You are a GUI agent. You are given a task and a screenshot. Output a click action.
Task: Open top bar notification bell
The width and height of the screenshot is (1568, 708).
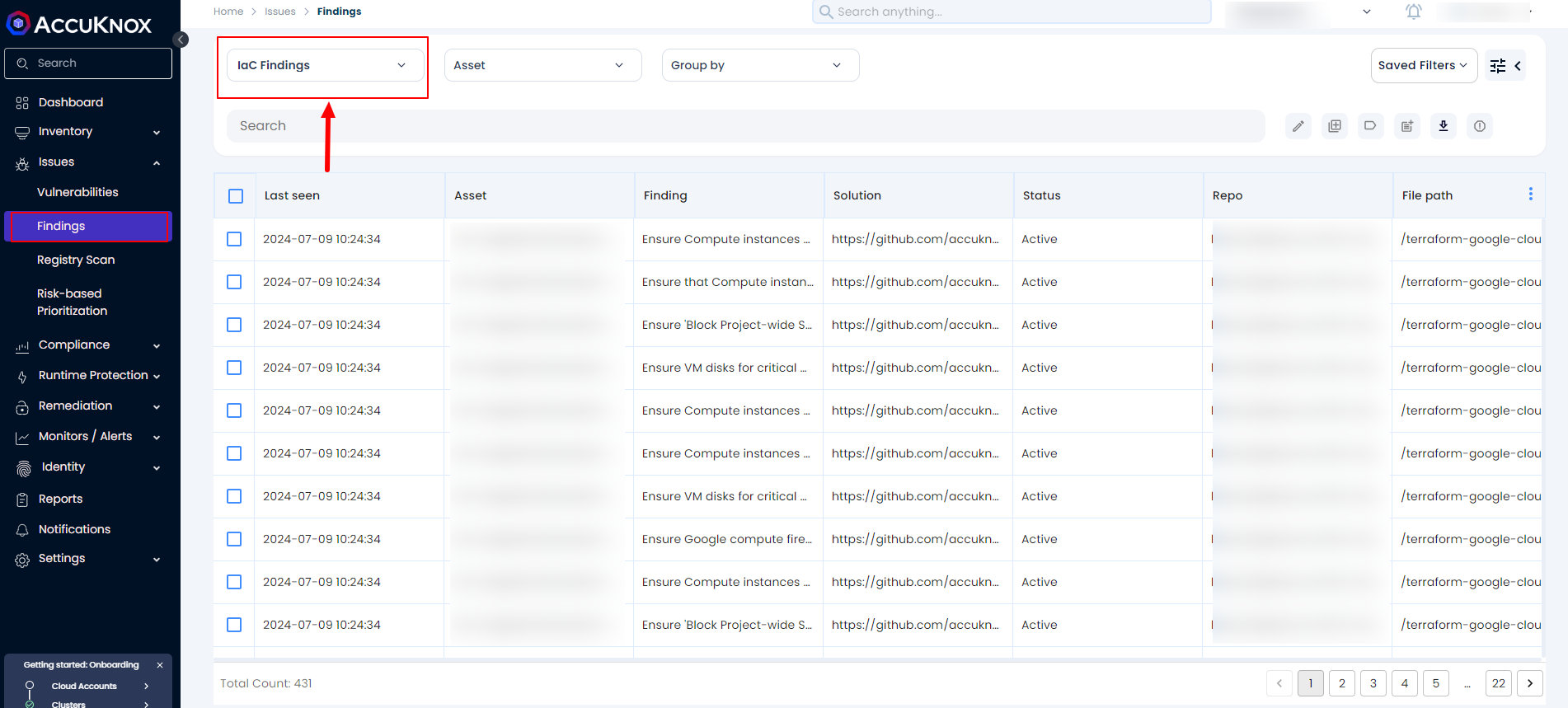[1414, 12]
